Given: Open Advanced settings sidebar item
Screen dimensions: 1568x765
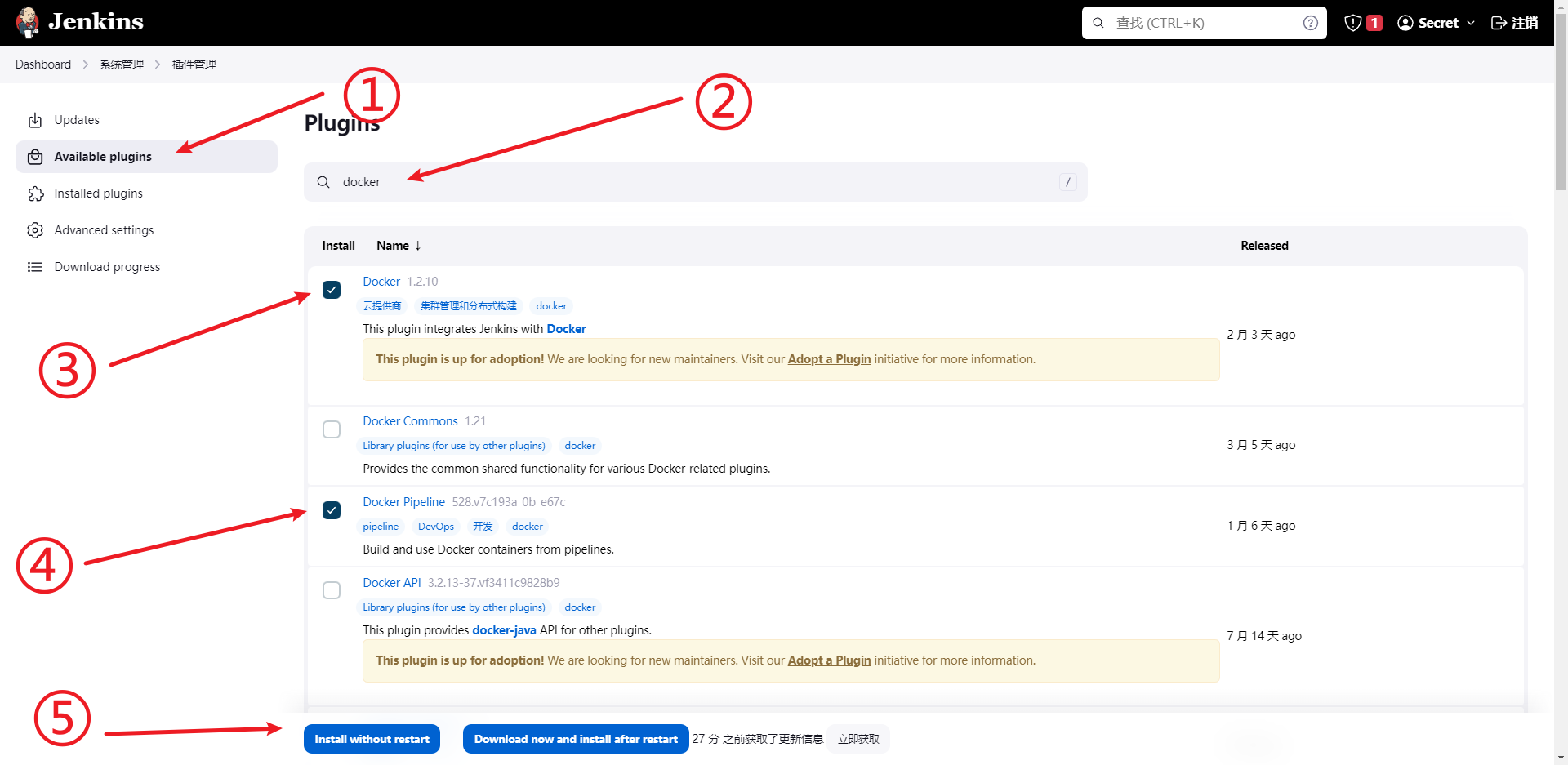Looking at the screenshot, I should (146, 230).
